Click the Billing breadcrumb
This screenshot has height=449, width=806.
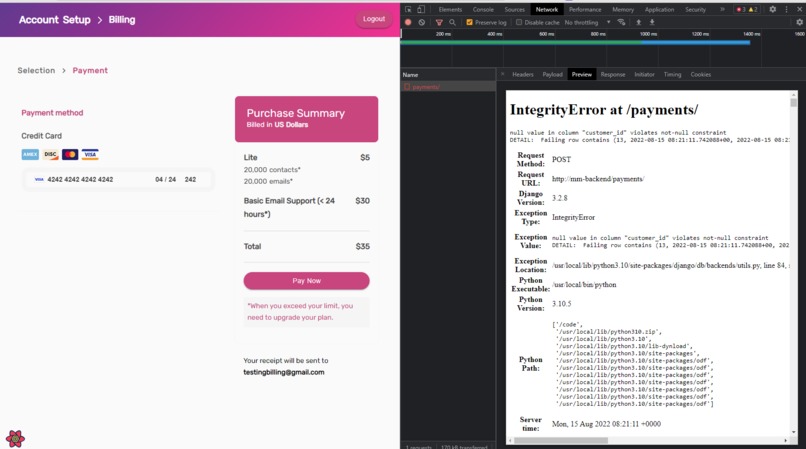click(122, 20)
